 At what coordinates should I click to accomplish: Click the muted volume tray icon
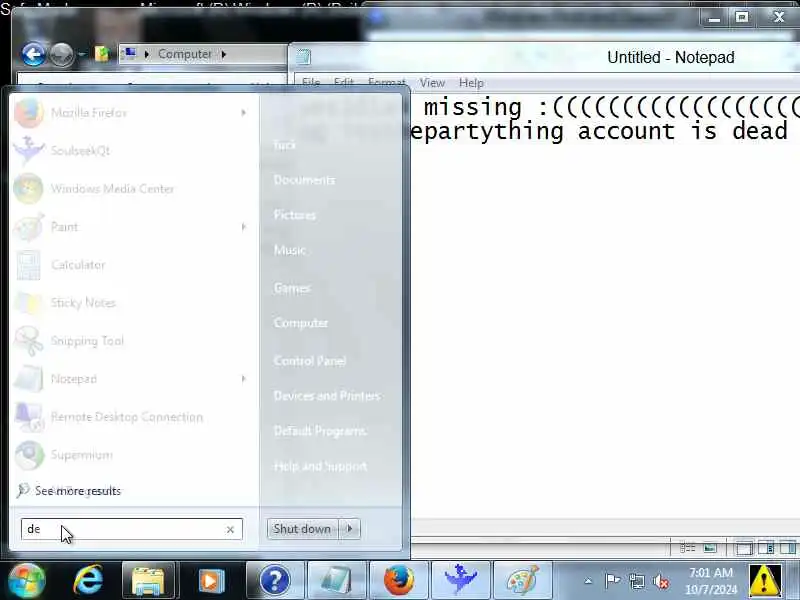pyautogui.click(x=661, y=581)
